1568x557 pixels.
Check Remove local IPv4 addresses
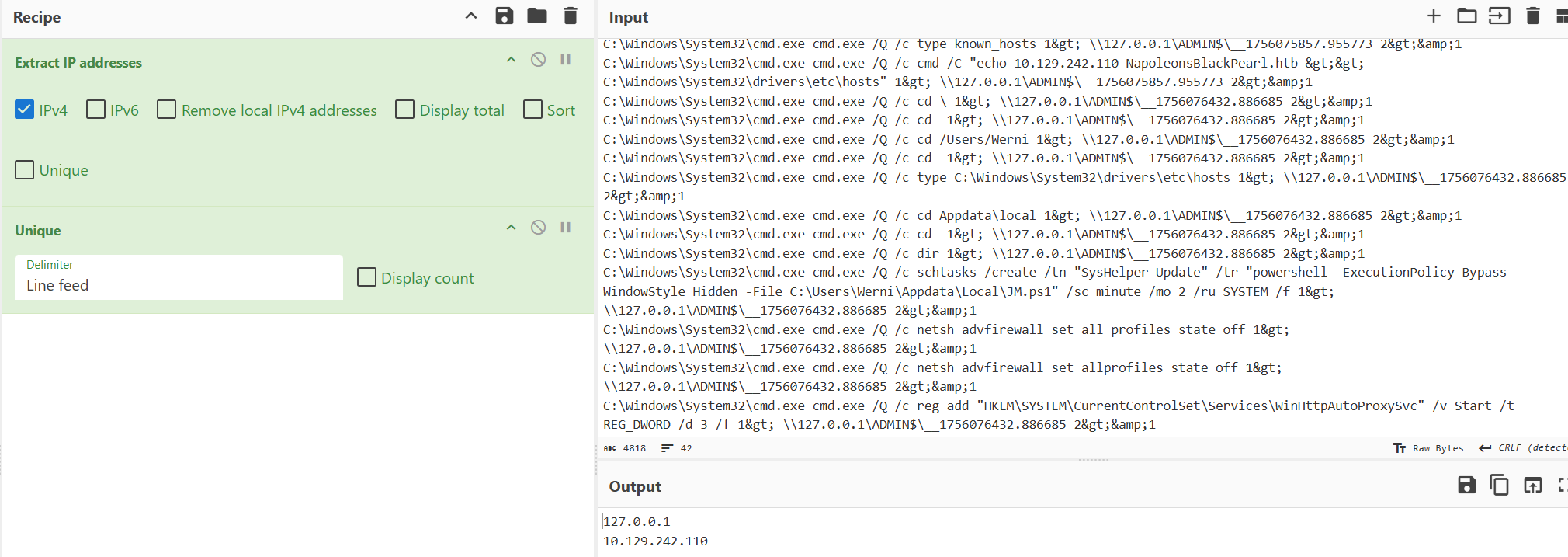coord(167,110)
